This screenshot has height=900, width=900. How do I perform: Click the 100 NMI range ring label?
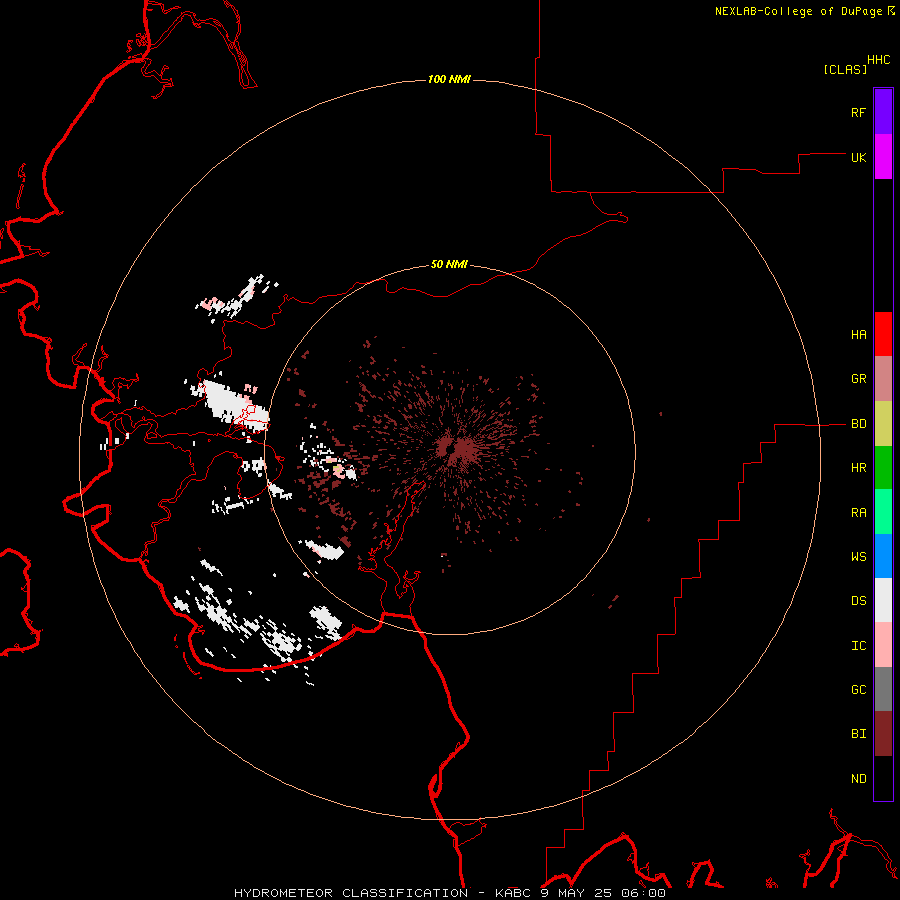449,79
